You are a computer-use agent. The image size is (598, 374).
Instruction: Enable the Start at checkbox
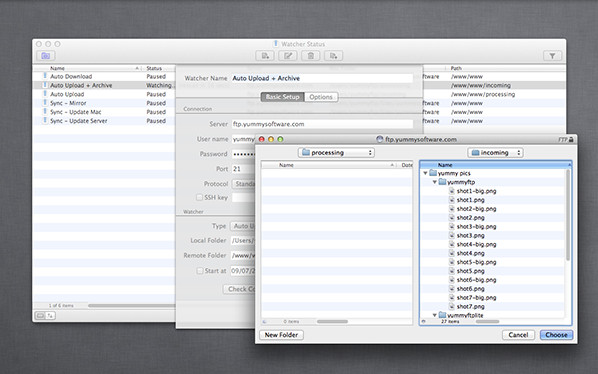tap(199, 271)
